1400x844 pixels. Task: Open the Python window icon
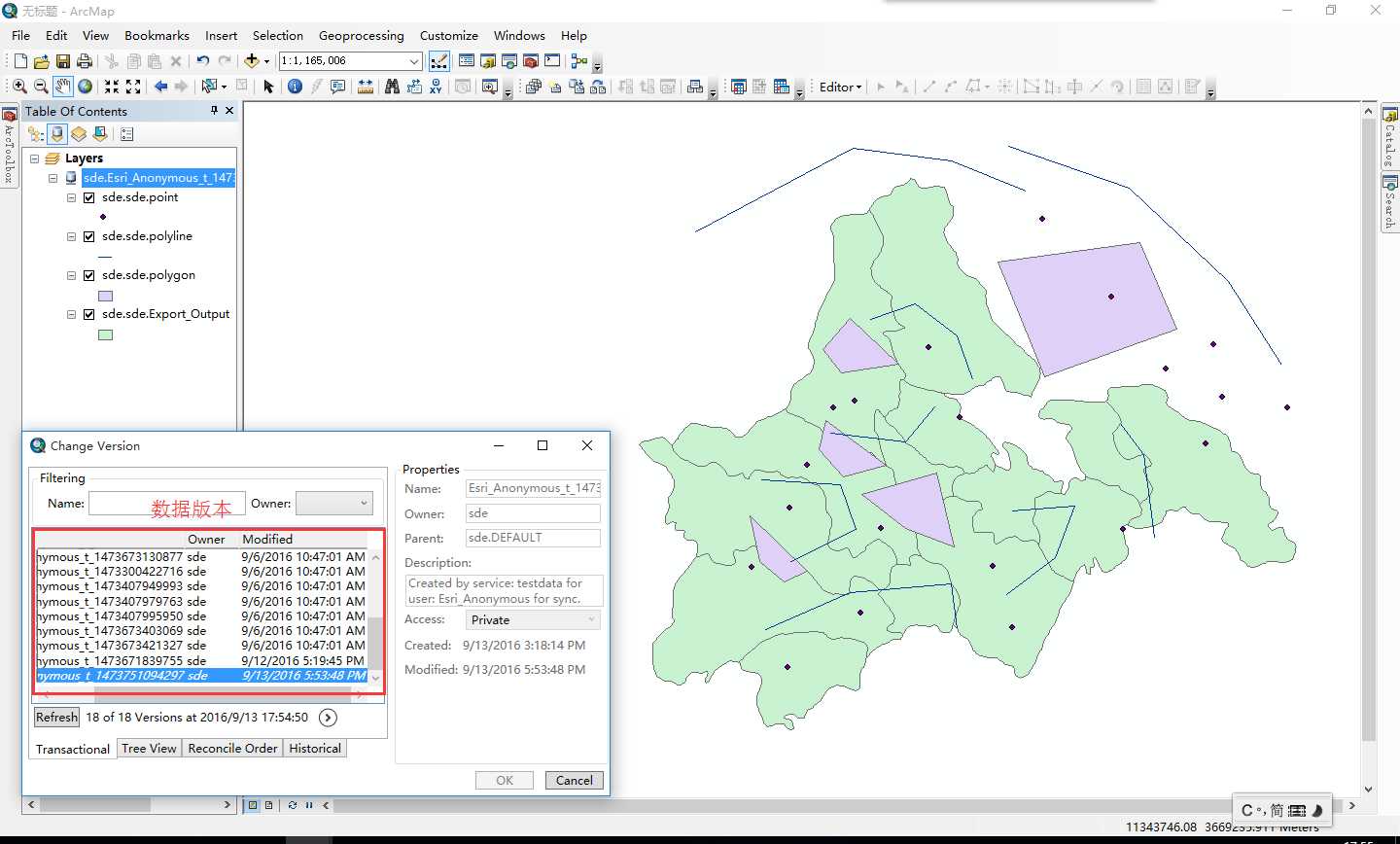[x=552, y=61]
